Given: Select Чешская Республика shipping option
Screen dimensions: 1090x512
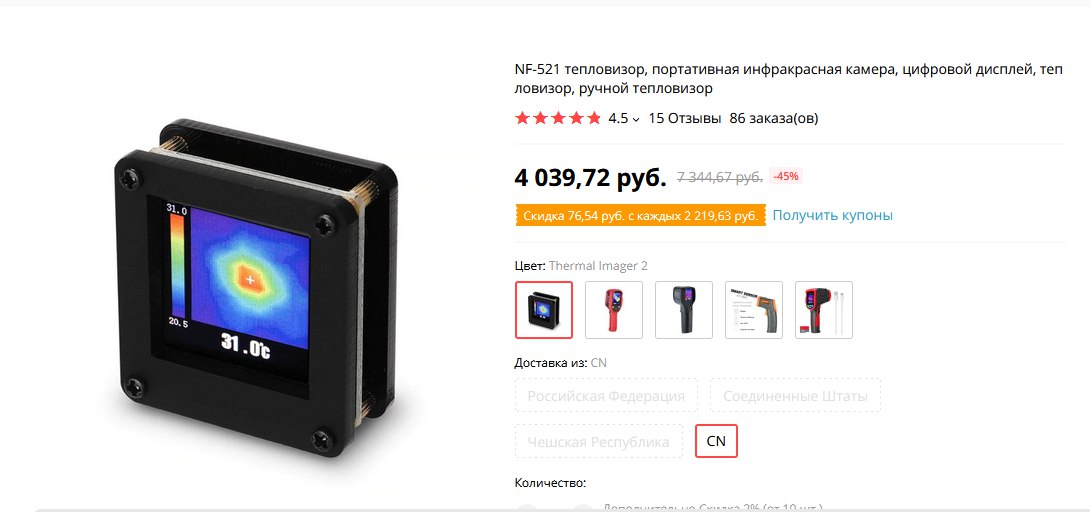Looking at the screenshot, I should point(599,442).
